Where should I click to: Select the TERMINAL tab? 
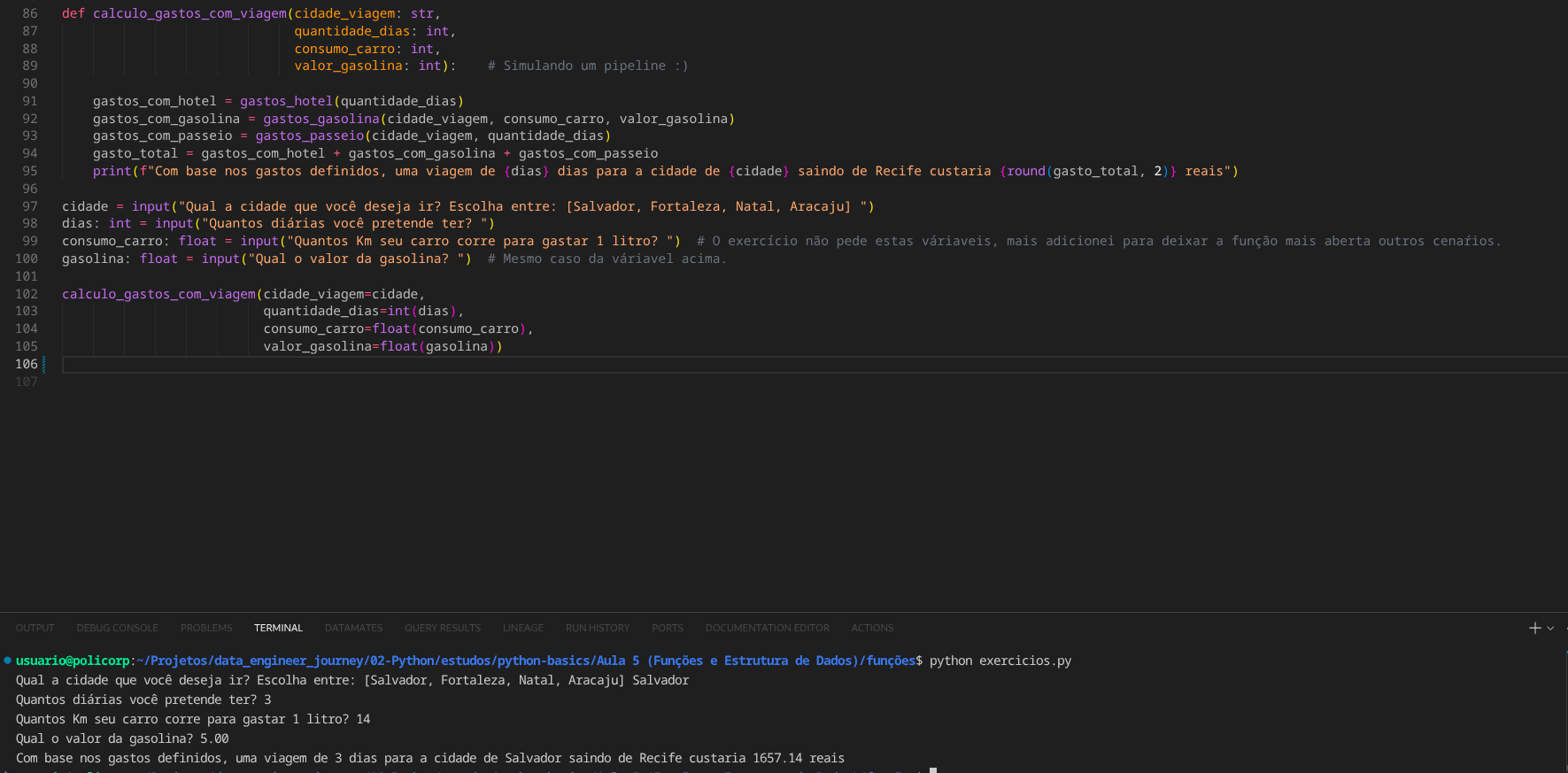278,628
